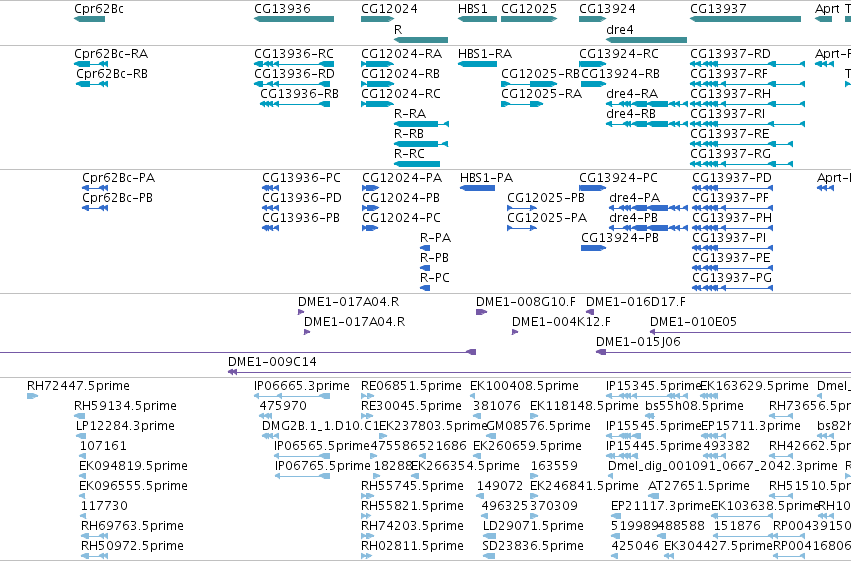Select the dre4 gene label
The height and width of the screenshot is (561, 851).
click(620, 29)
